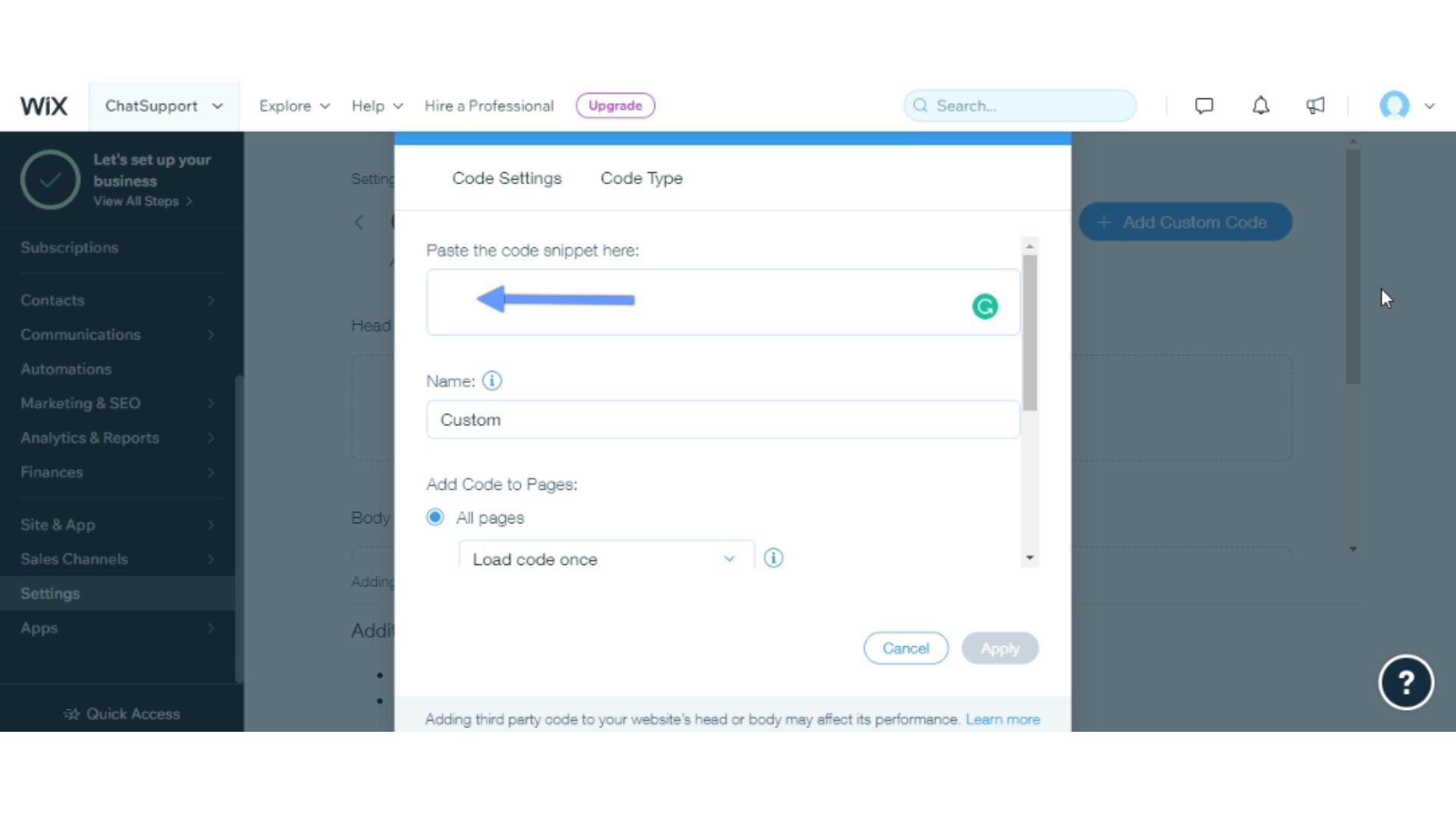Click the Cancel button

pyautogui.click(x=906, y=648)
